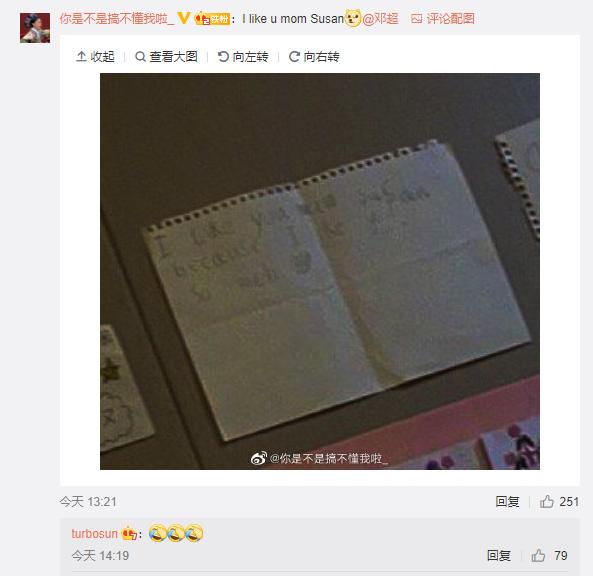Open the @邓超 mention link
This screenshot has height=576, width=593.
(380, 18)
